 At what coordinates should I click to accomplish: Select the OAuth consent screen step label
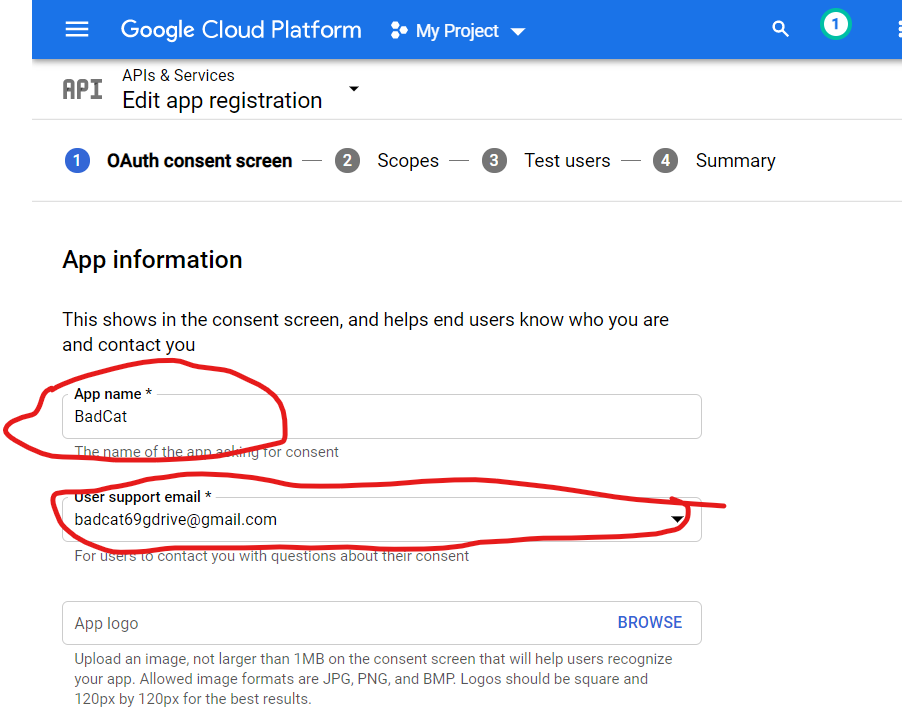[x=199, y=161]
